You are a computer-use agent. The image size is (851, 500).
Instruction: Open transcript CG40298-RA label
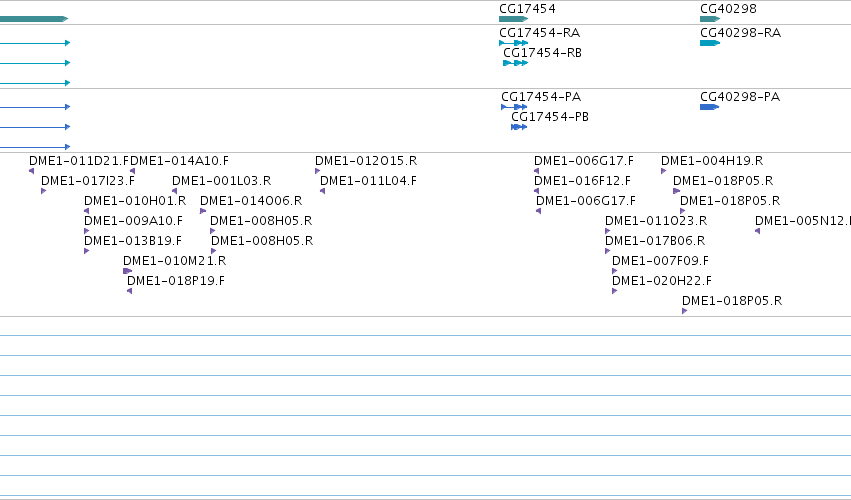click(740, 33)
